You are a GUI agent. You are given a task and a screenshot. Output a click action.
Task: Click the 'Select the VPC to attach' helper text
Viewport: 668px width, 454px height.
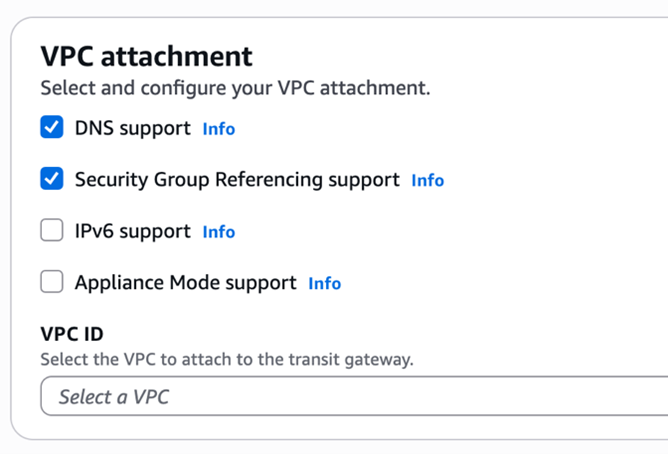[226, 358]
